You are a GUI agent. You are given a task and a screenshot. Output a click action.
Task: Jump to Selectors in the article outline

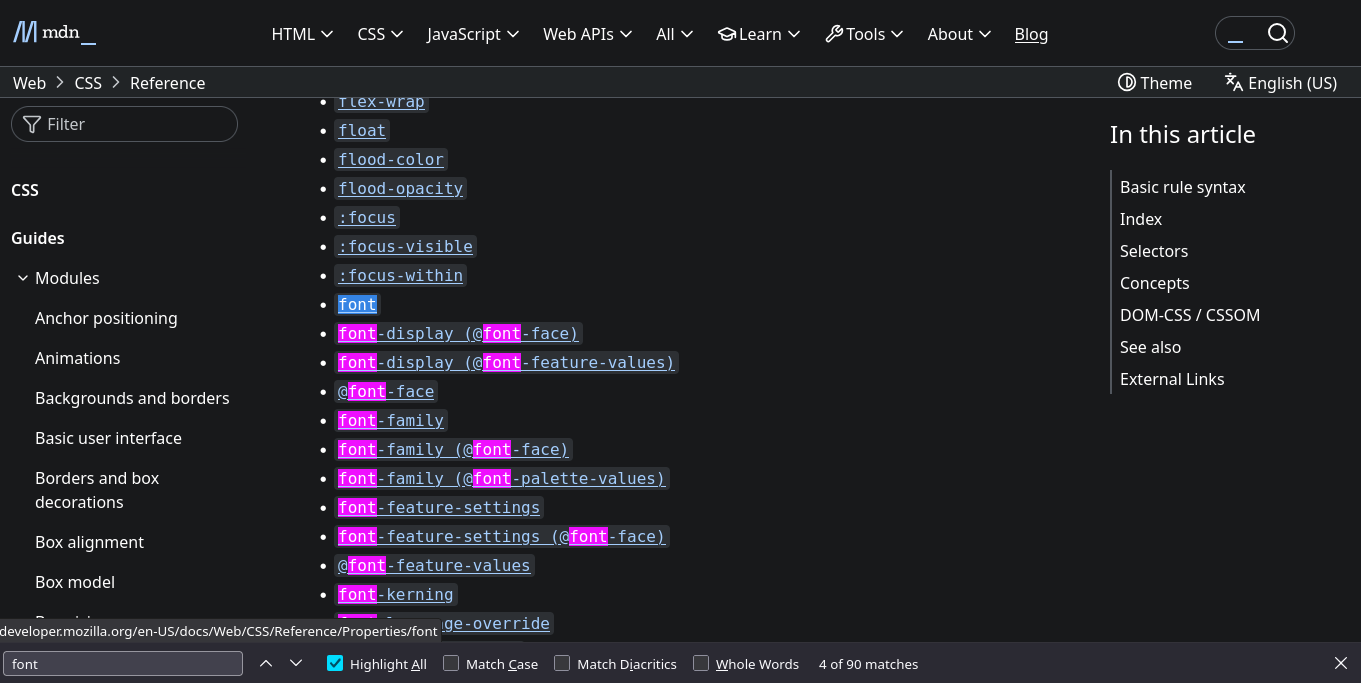click(x=1154, y=251)
